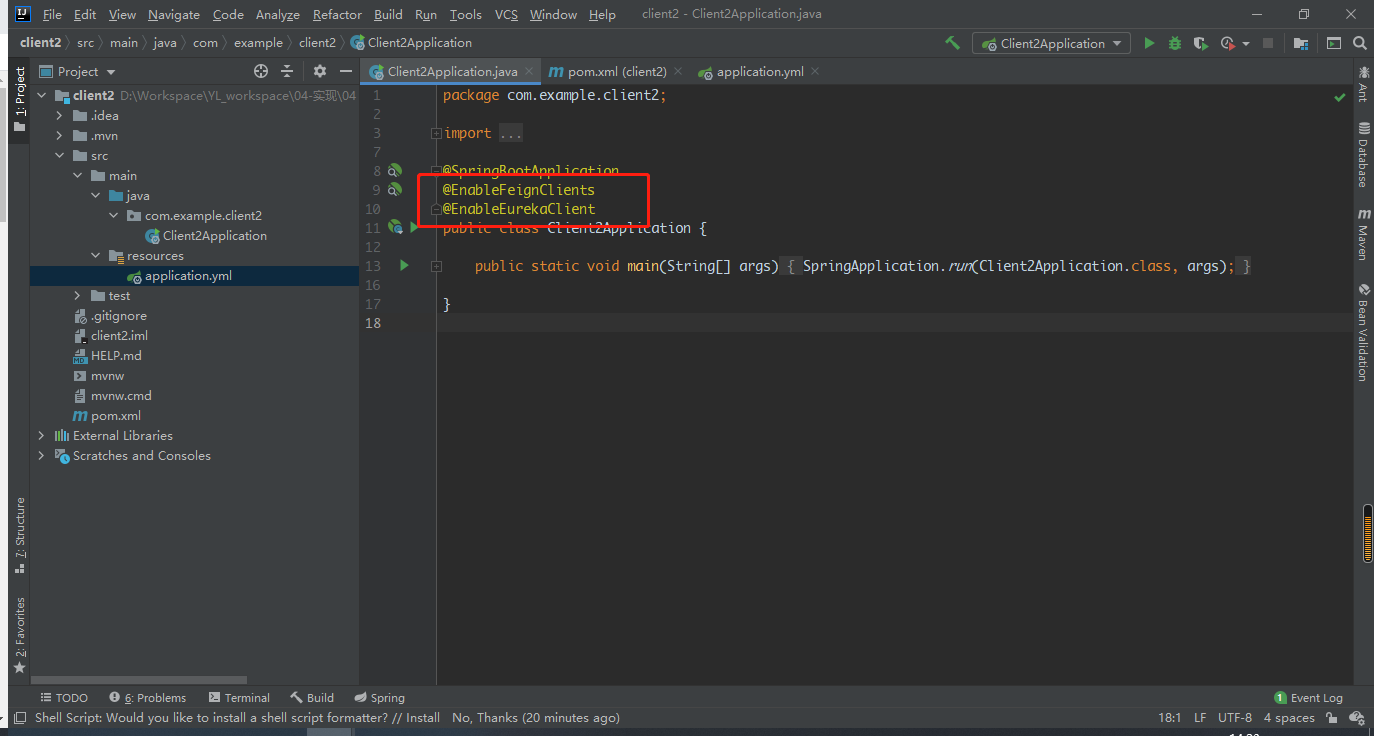1374x736 pixels.
Task: Click the 4 spaces indent setting
Action: (1289, 718)
